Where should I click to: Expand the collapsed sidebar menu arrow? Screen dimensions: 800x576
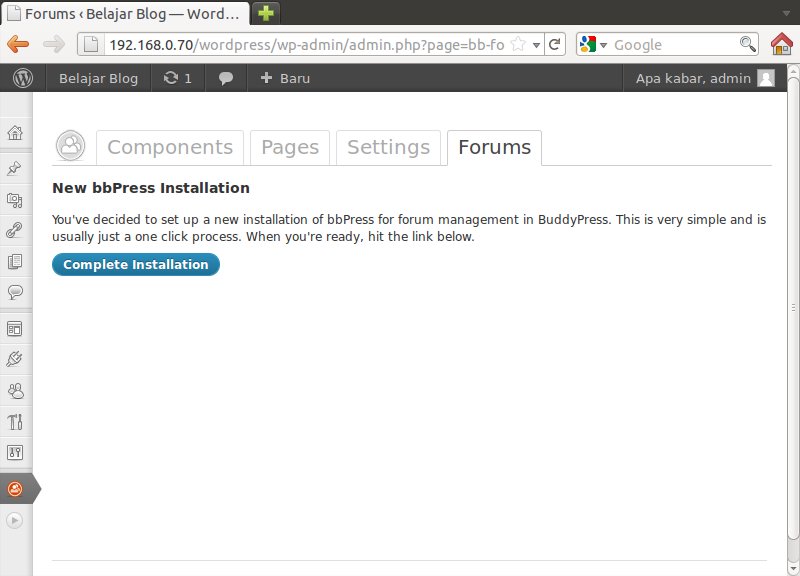[x=15, y=520]
